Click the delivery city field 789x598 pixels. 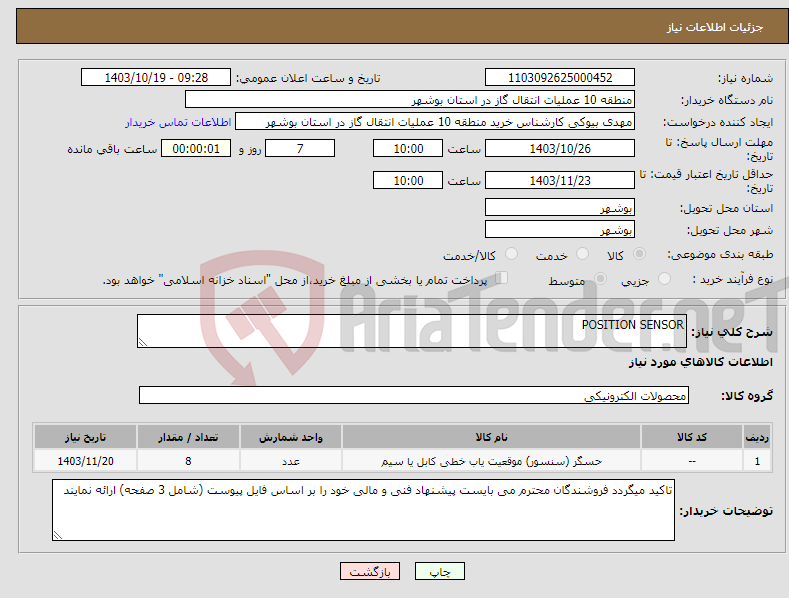tap(560, 230)
